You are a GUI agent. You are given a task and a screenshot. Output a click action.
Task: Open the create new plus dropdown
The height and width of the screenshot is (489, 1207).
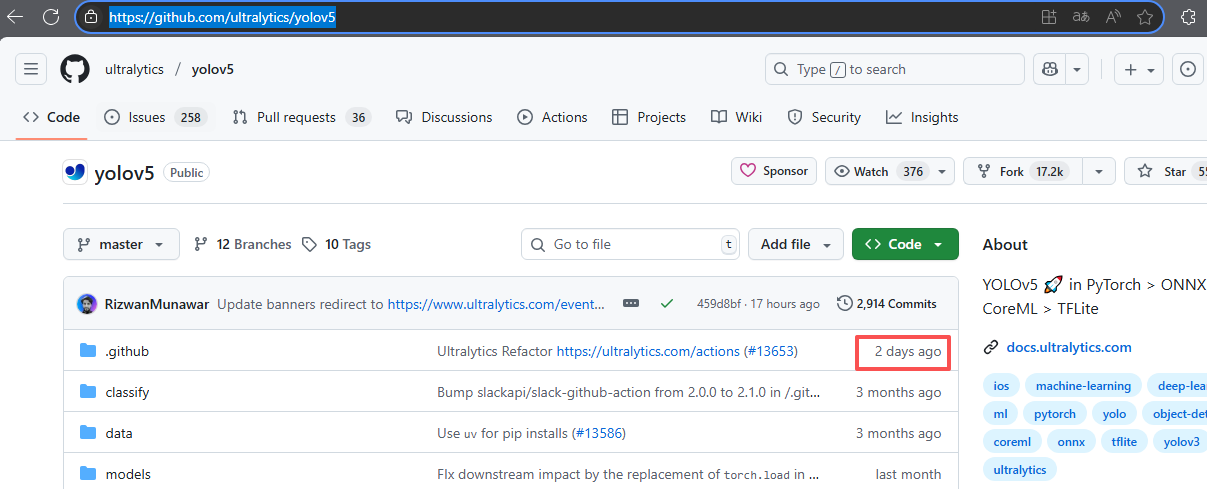pos(1139,69)
